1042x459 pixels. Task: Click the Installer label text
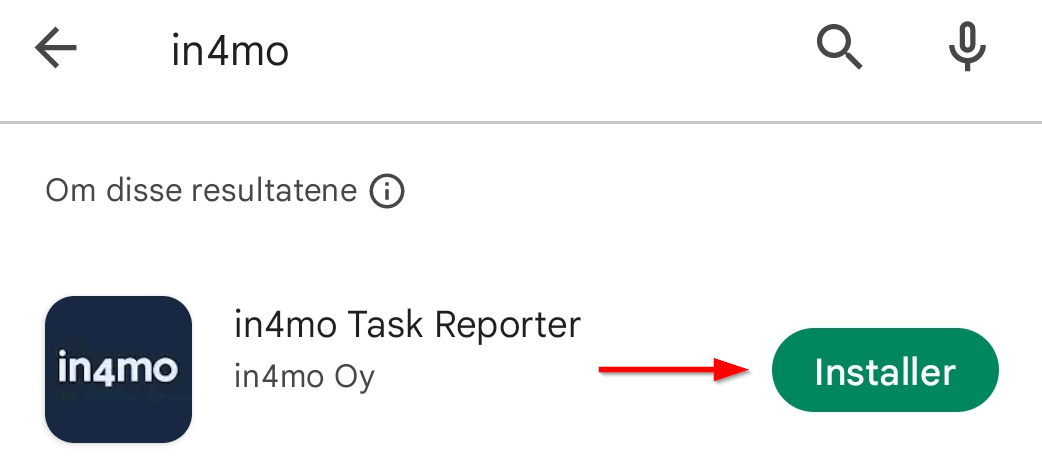pos(885,372)
